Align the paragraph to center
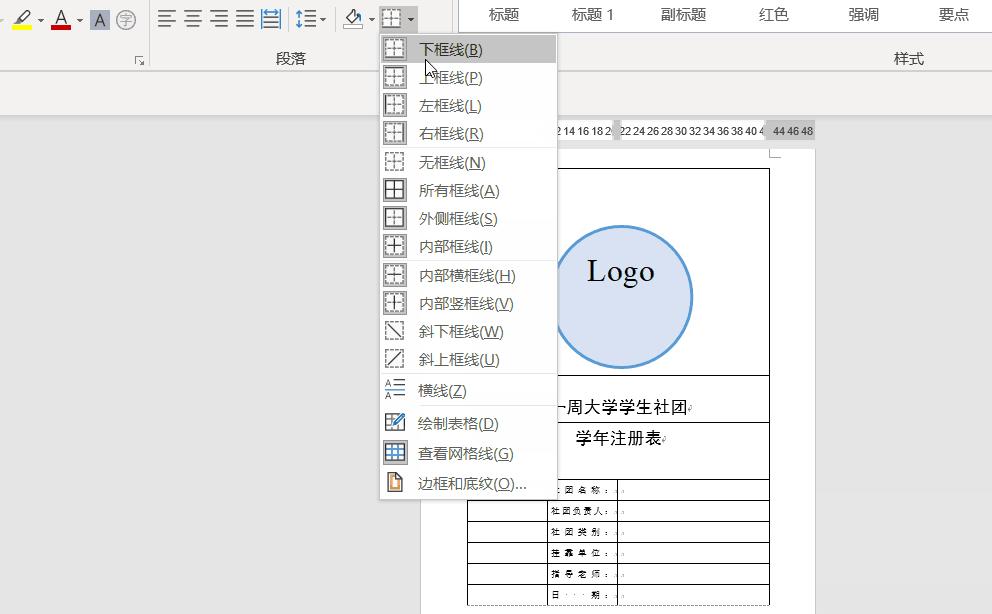This screenshot has width=992, height=614. (192, 18)
